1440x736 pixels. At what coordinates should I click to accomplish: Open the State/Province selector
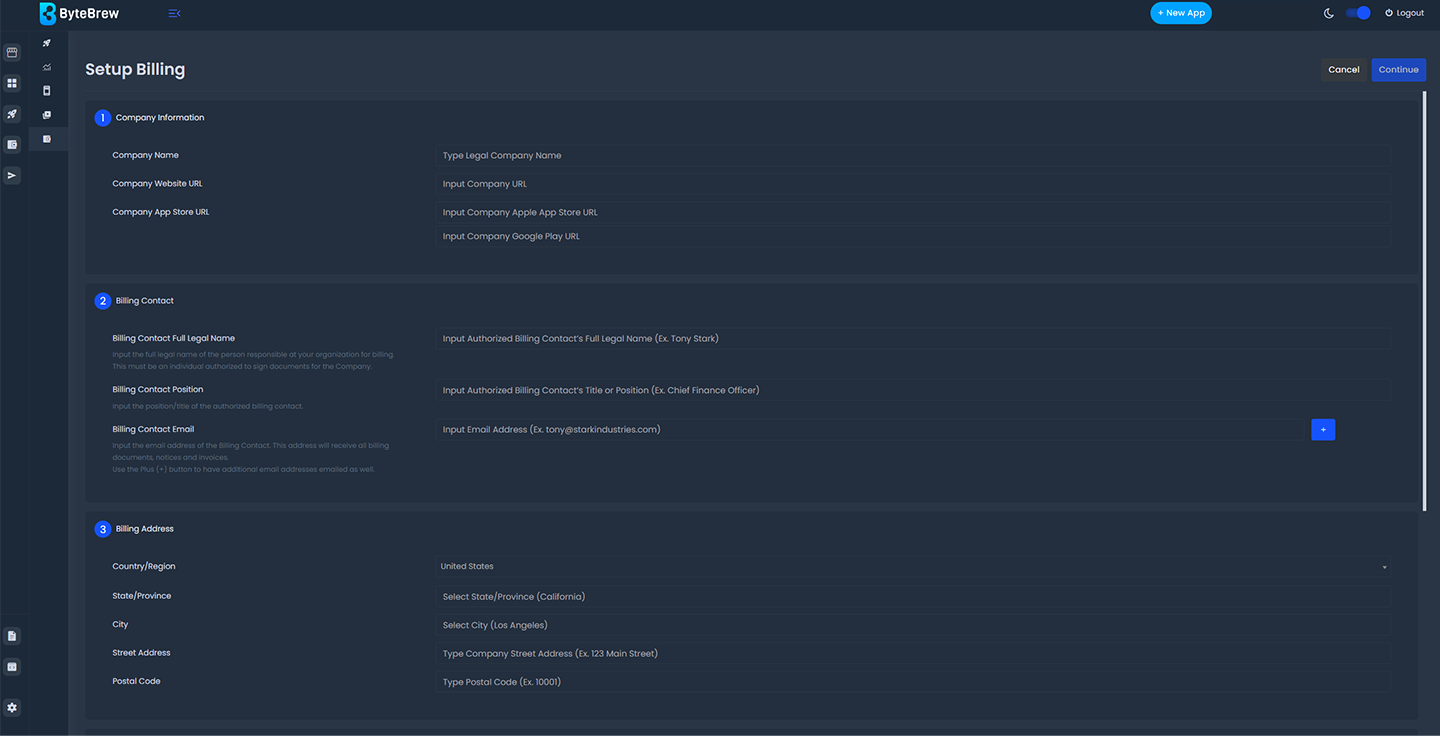[912, 597]
